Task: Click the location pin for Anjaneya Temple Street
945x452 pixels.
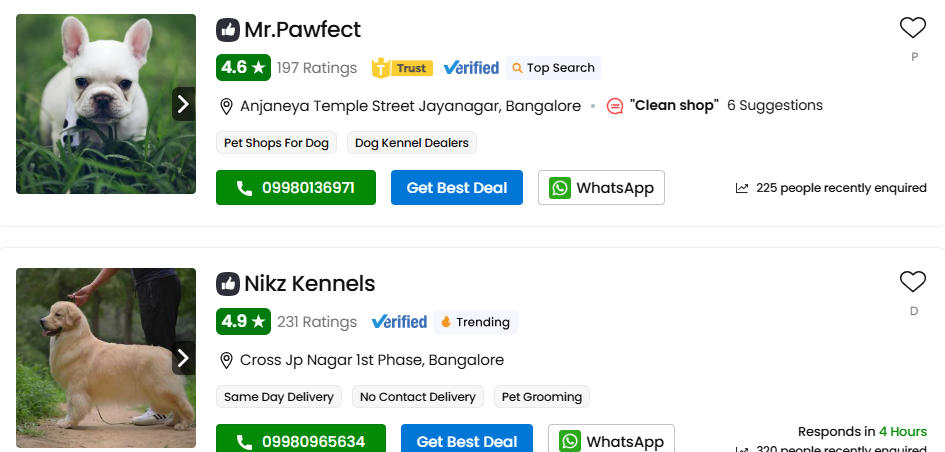Action: point(226,106)
